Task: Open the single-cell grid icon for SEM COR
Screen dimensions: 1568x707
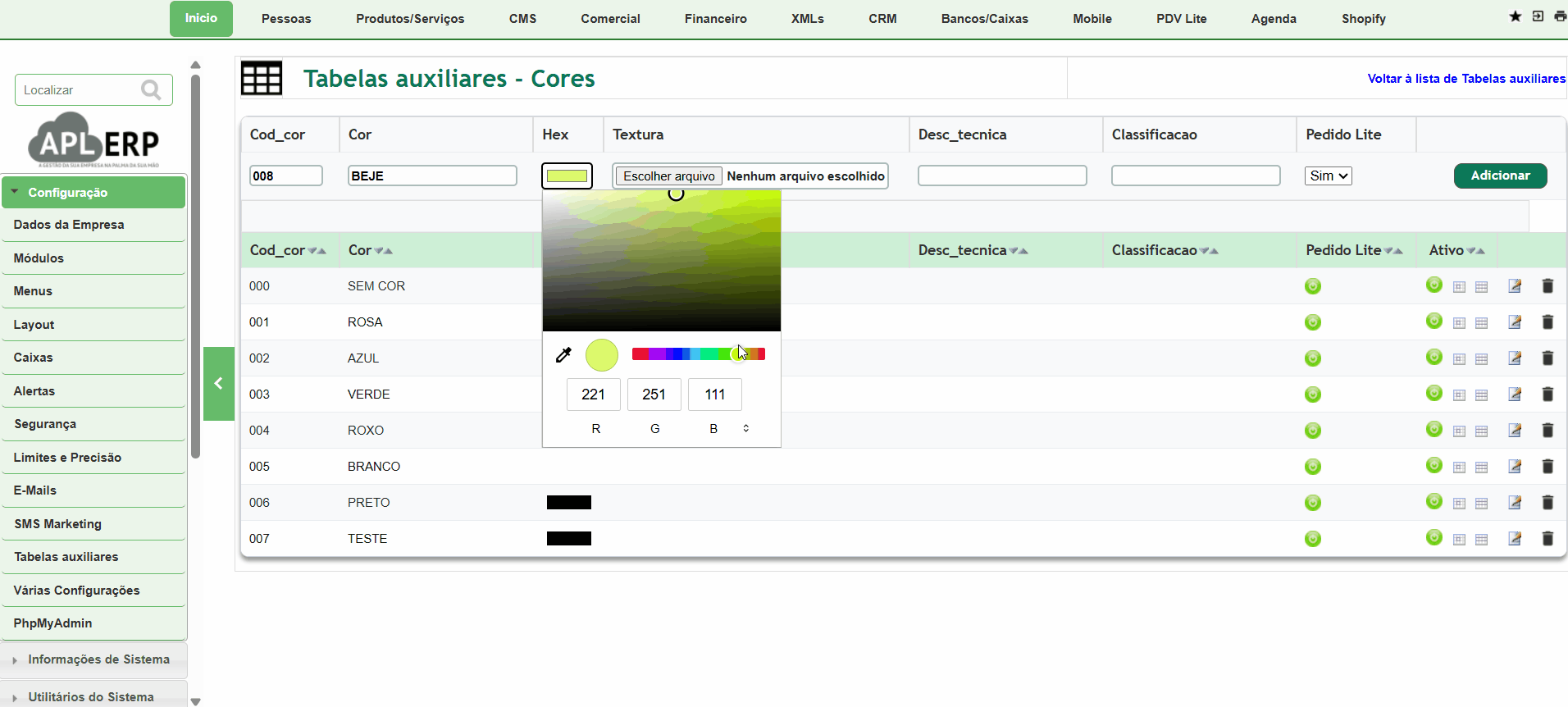Action: 1459,287
